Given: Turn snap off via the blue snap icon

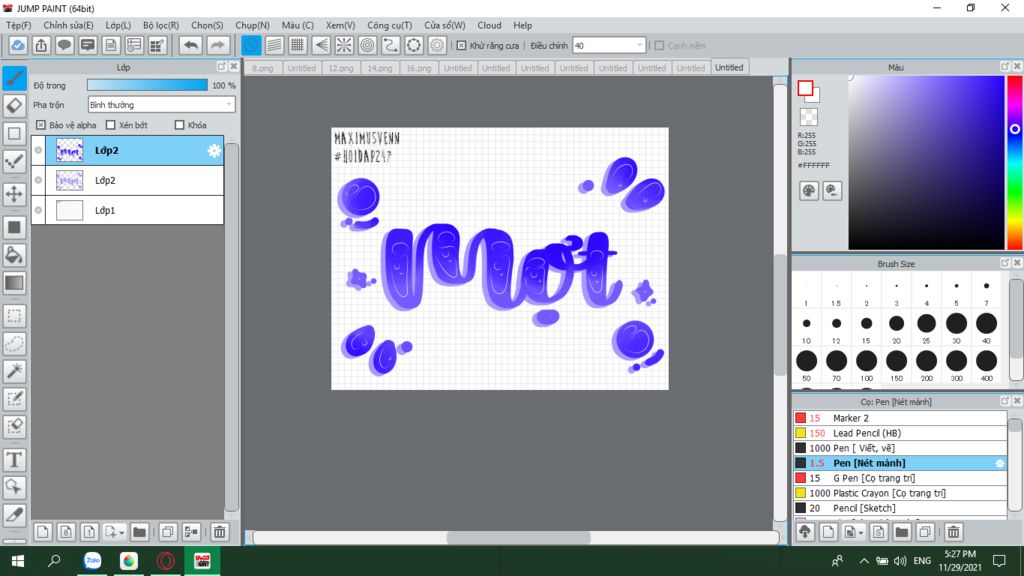Looking at the screenshot, I should (251, 45).
